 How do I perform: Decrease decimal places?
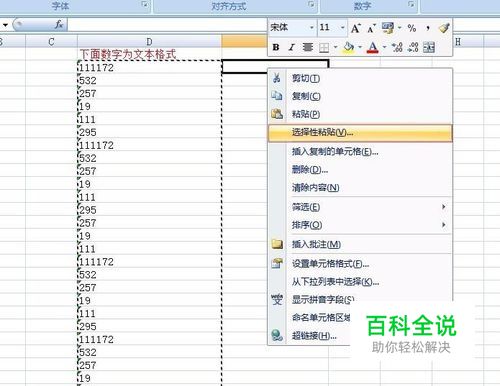(413, 47)
